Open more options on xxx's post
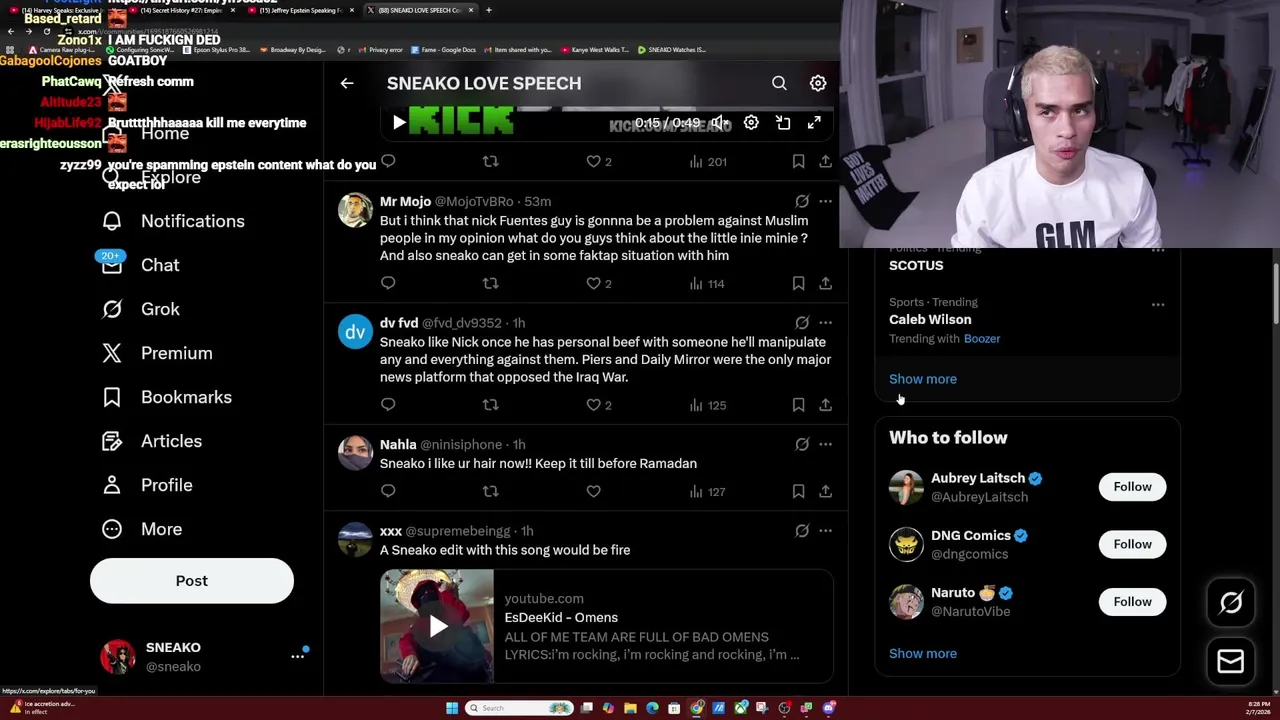Viewport: 1280px width, 720px height. [825, 531]
